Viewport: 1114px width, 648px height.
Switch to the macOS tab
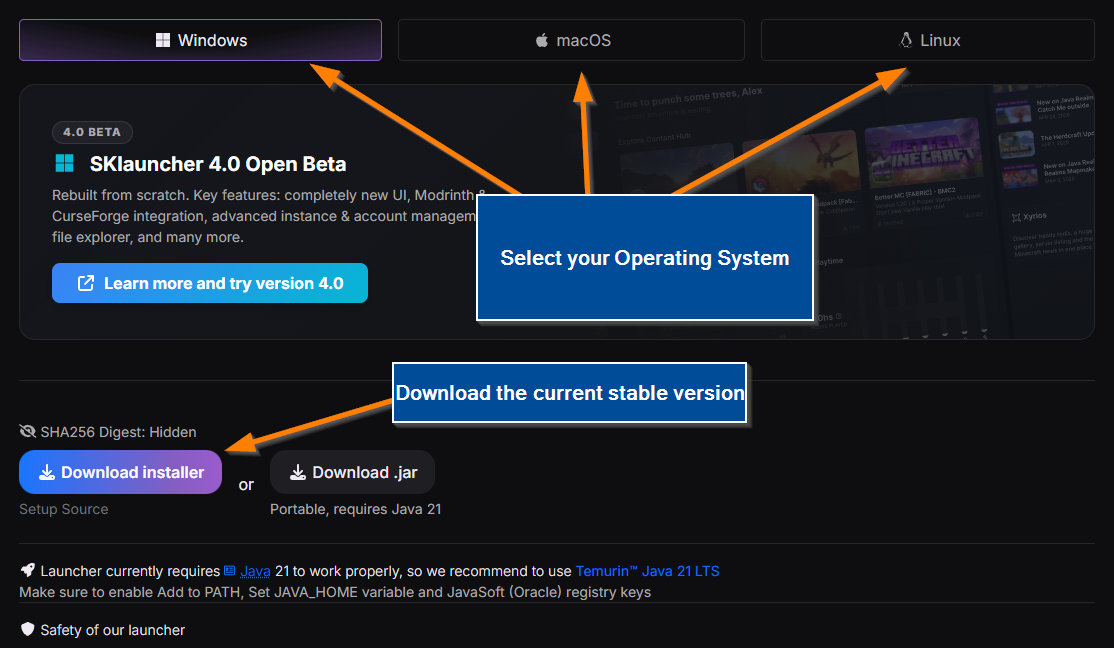coord(571,40)
